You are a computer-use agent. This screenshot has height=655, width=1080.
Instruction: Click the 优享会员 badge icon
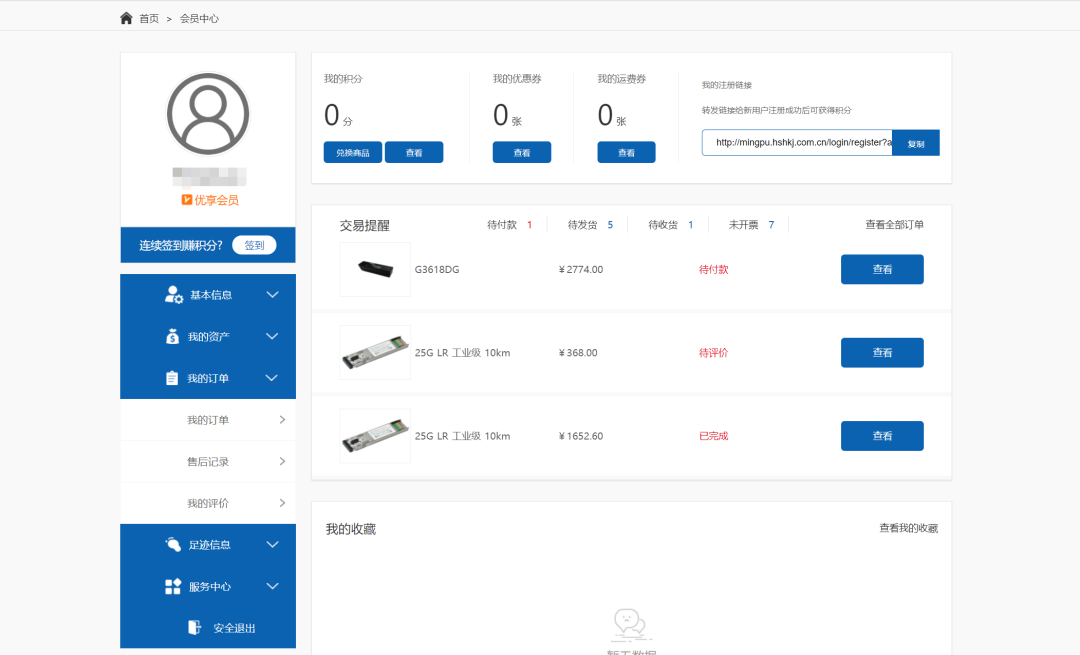tap(186, 200)
